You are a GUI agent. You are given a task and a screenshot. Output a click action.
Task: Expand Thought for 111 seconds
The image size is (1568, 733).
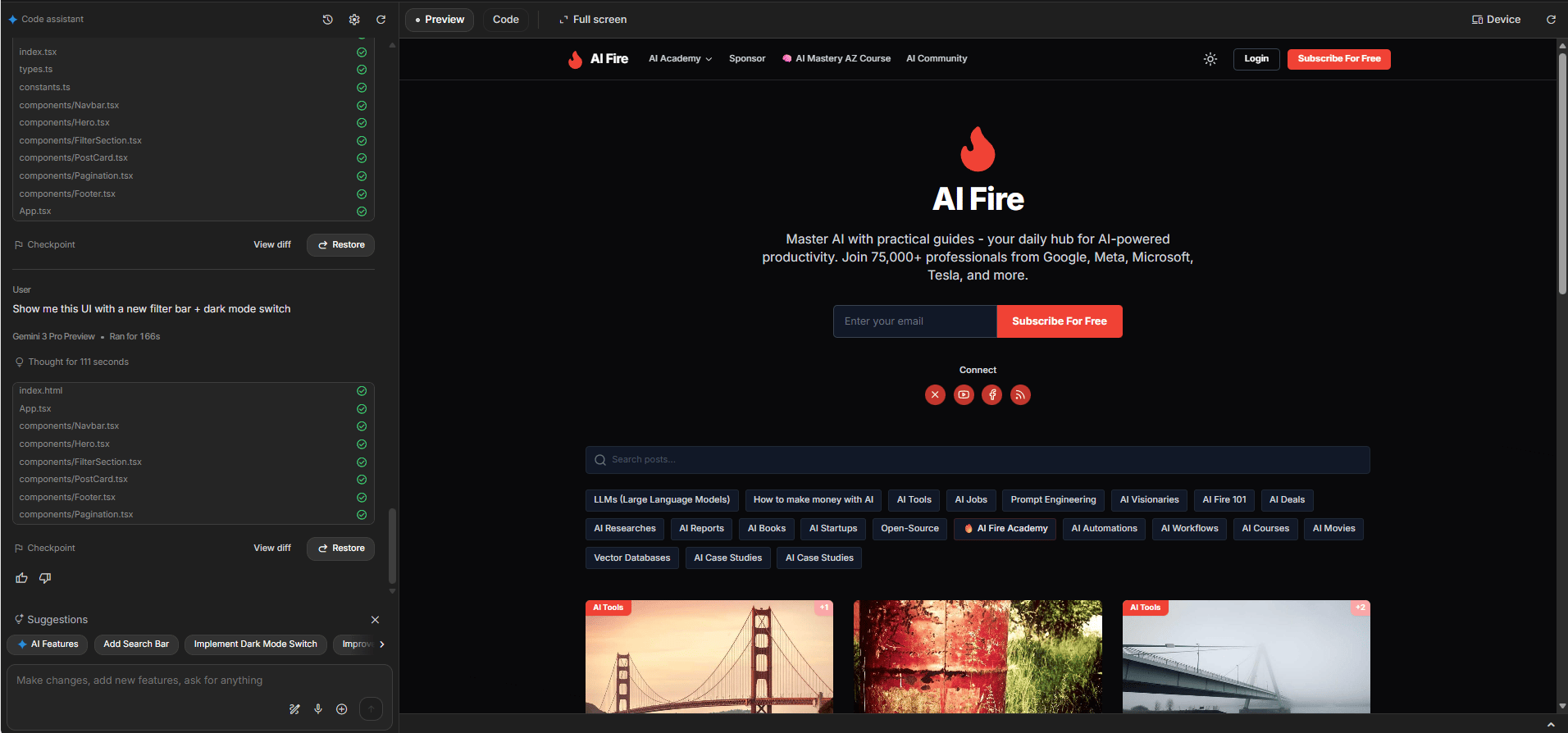click(72, 362)
